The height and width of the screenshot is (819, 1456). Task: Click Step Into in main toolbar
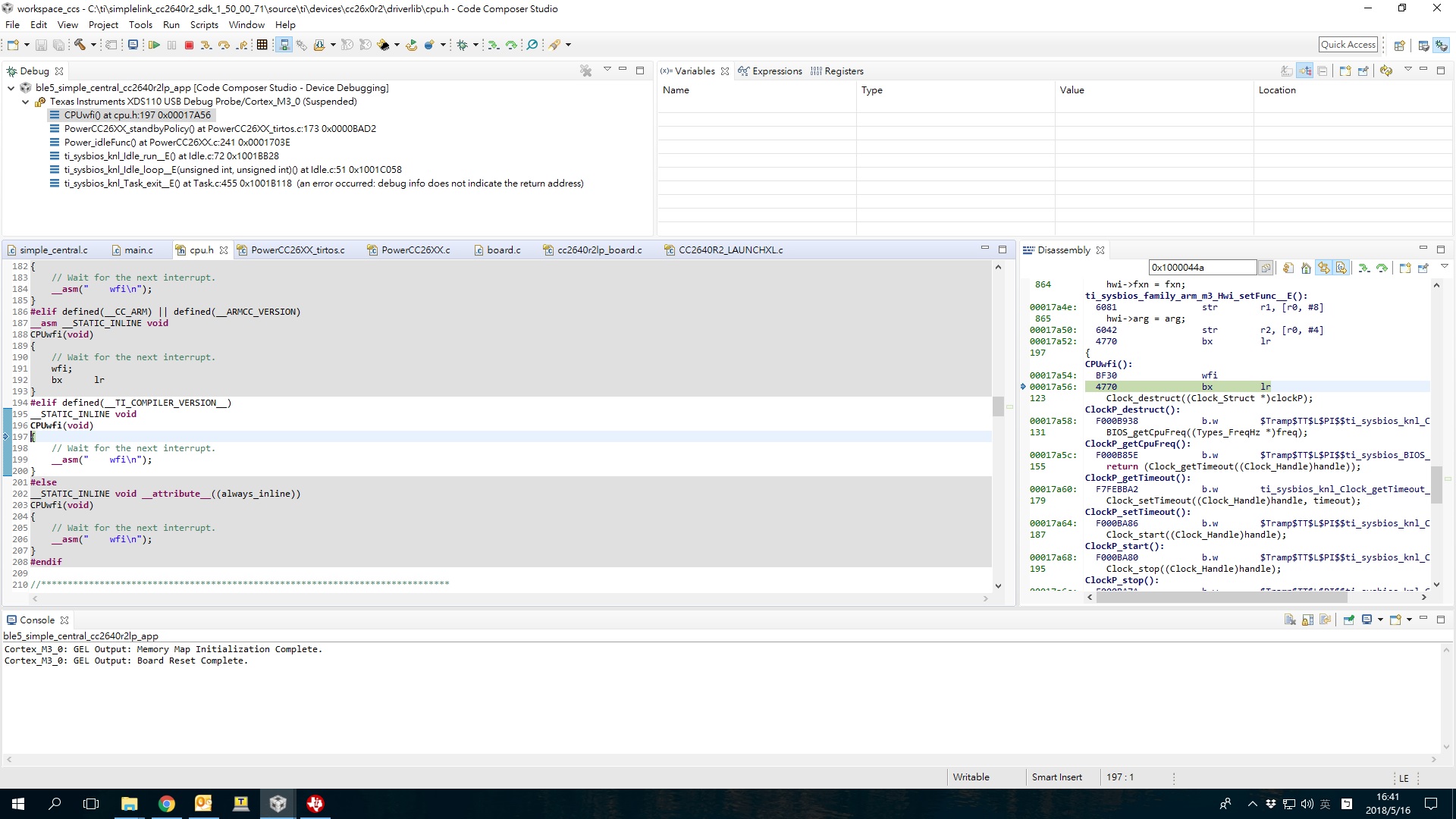[206, 45]
